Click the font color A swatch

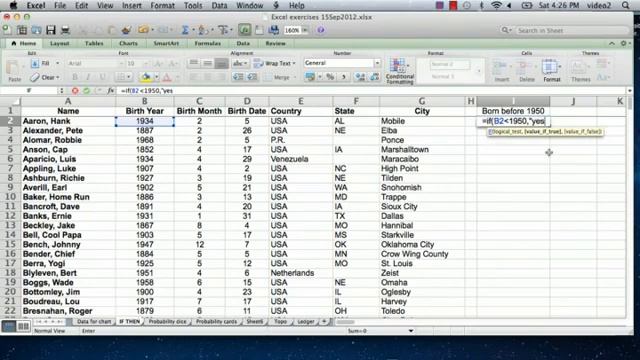(167, 77)
